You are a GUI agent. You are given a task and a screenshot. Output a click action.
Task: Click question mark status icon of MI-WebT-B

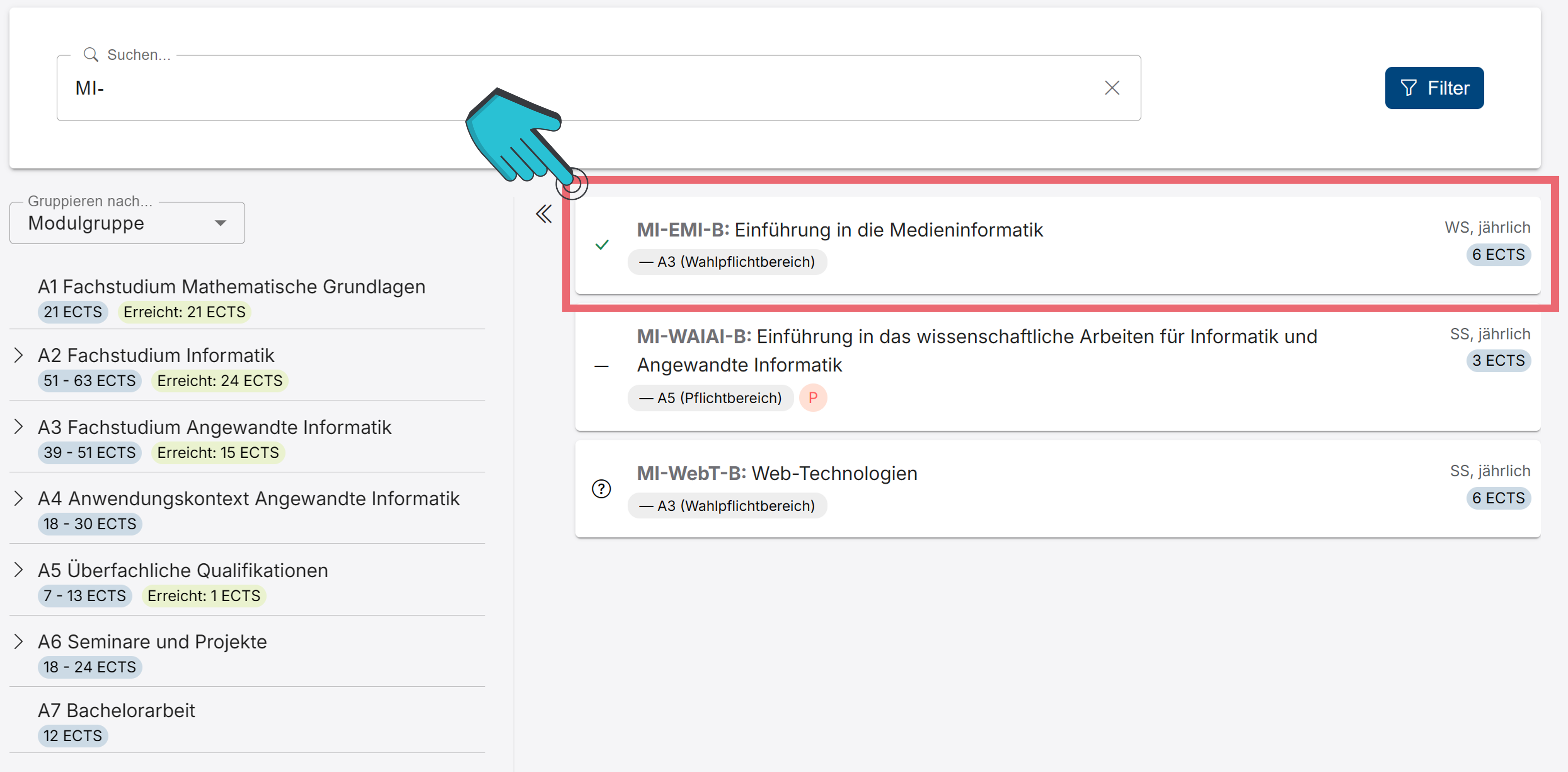tap(602, 488)
